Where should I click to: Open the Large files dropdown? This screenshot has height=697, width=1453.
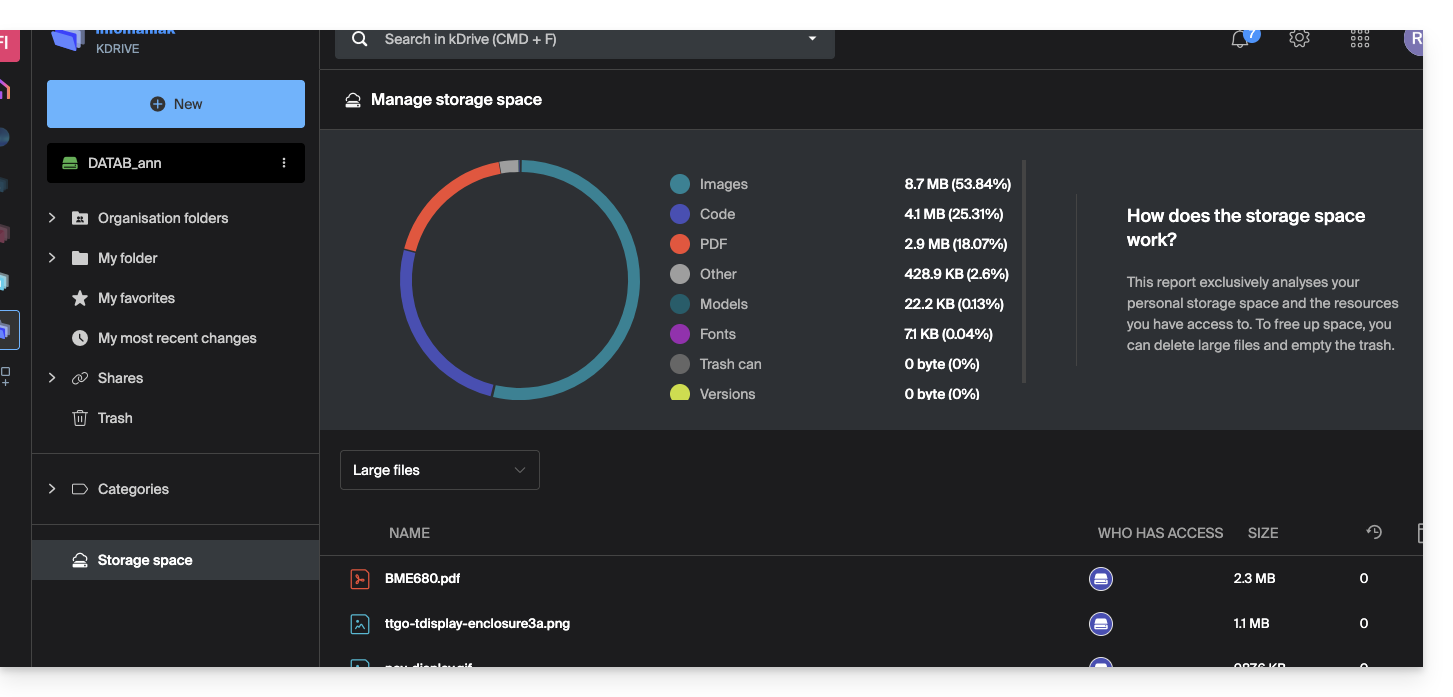pyautogui.click(x=439, y=470)
